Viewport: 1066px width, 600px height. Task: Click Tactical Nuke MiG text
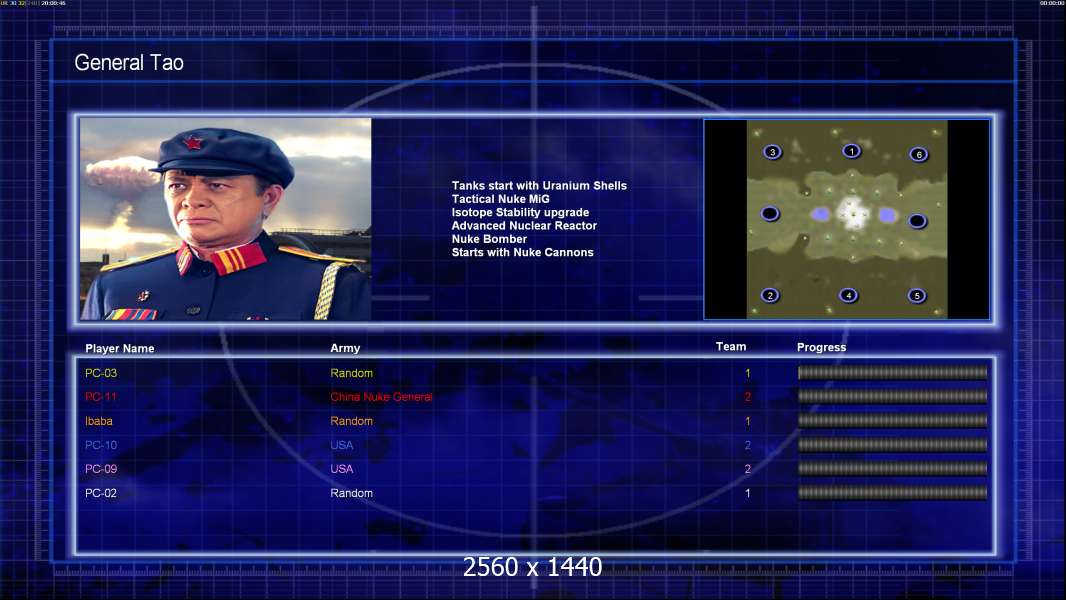500,199
